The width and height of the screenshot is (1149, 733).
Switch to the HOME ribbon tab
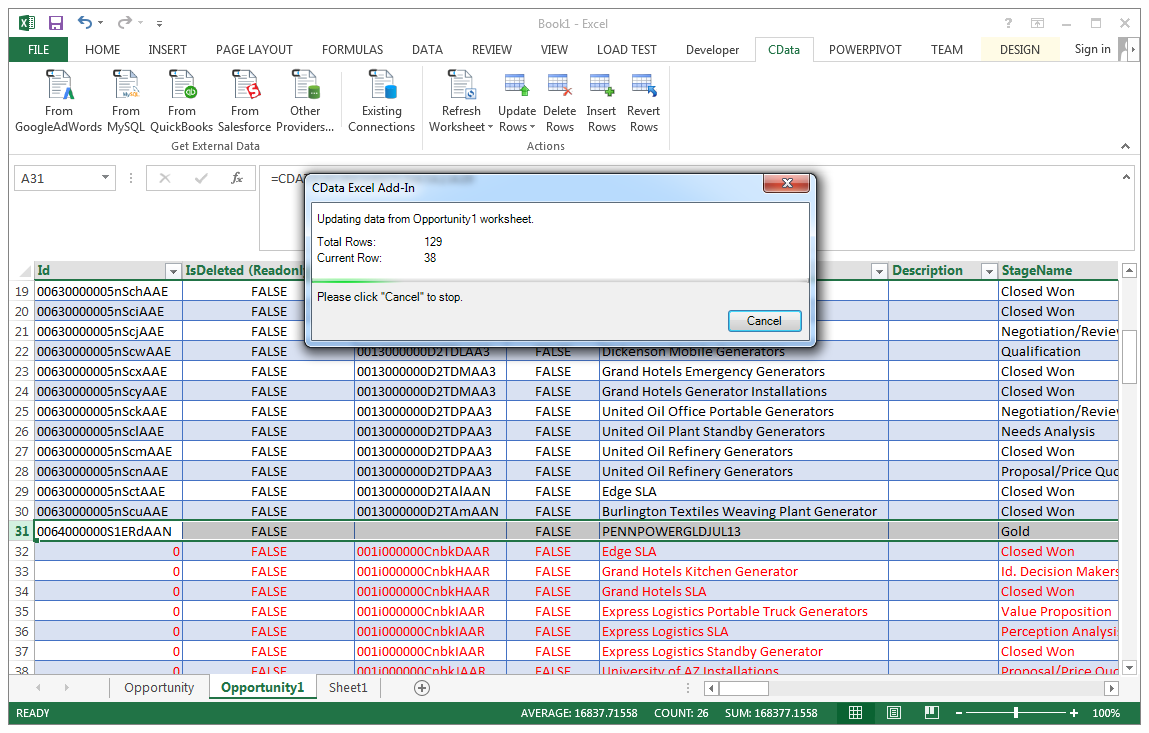(x=103, y=50)
